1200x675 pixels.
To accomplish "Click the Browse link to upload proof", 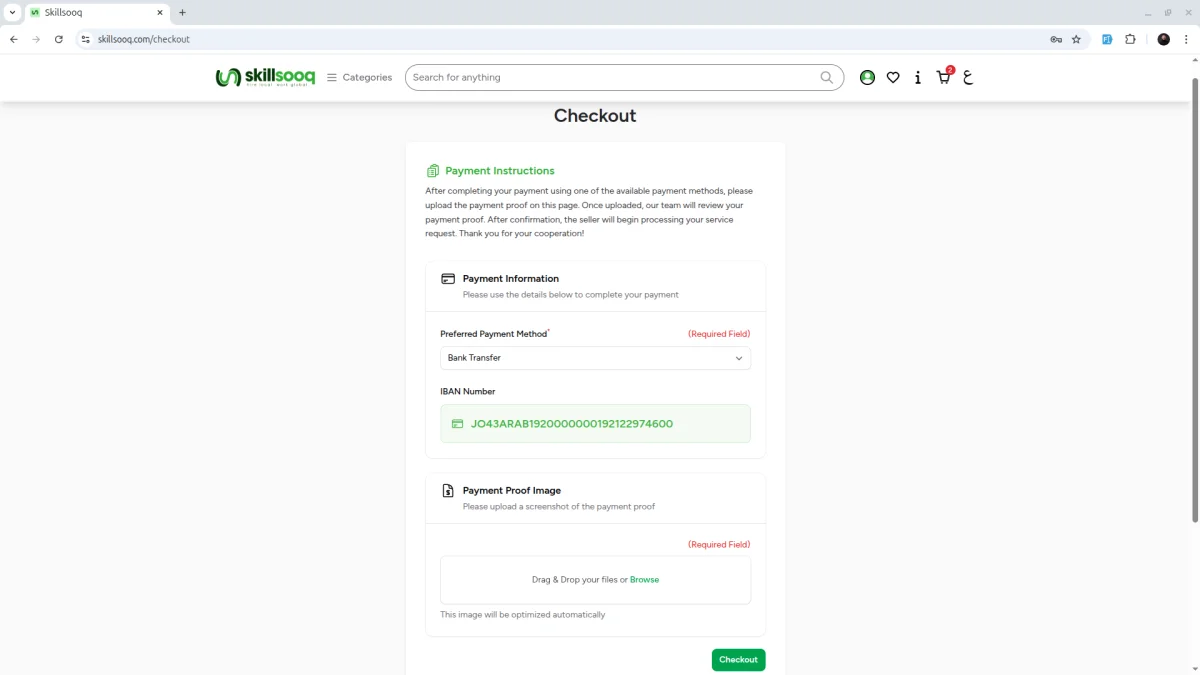I will coord(644,580).
